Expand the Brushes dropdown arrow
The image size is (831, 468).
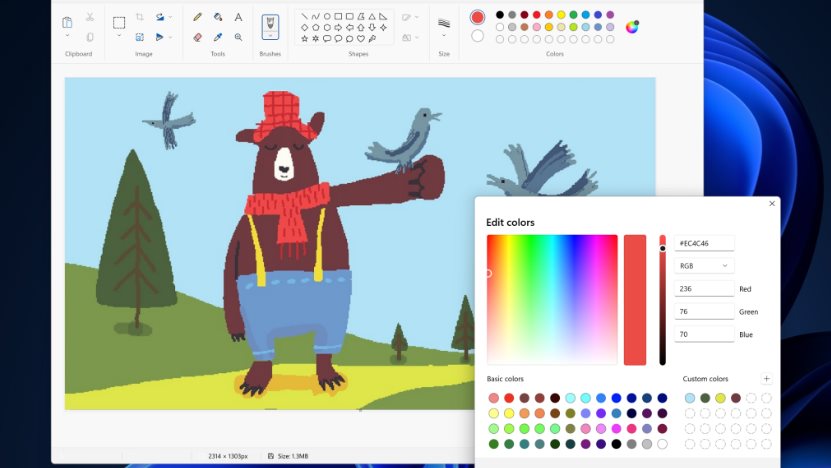click(270, 34)
